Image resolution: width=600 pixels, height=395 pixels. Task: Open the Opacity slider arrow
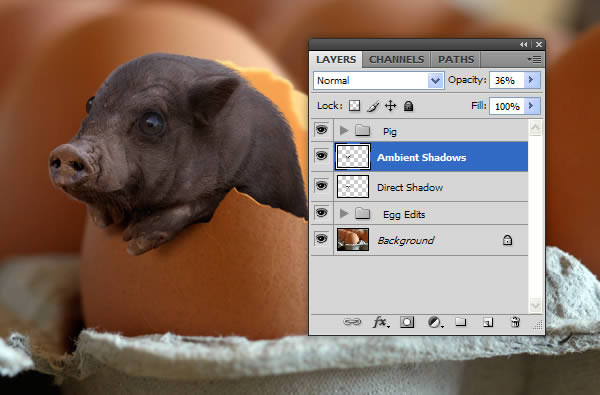(532, 80)
